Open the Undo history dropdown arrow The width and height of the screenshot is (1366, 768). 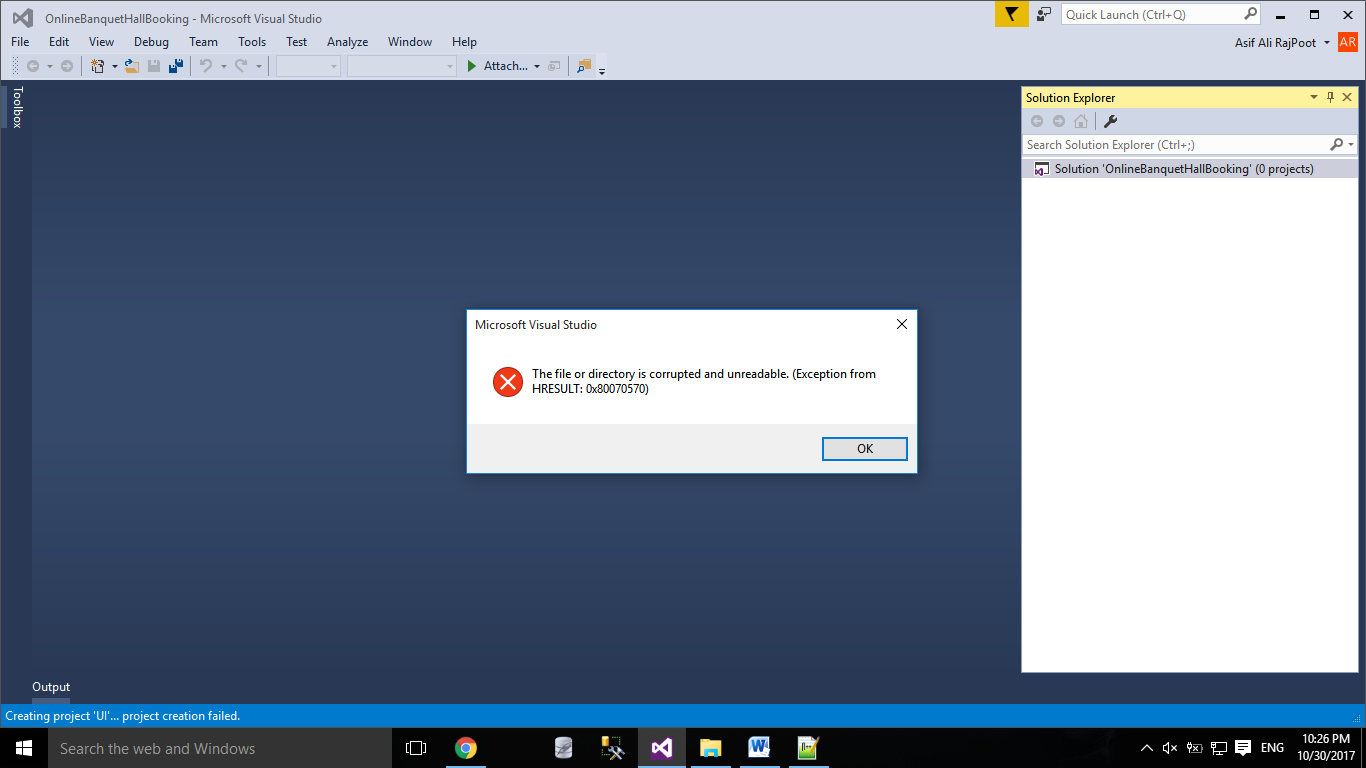[x=222, y=67]
